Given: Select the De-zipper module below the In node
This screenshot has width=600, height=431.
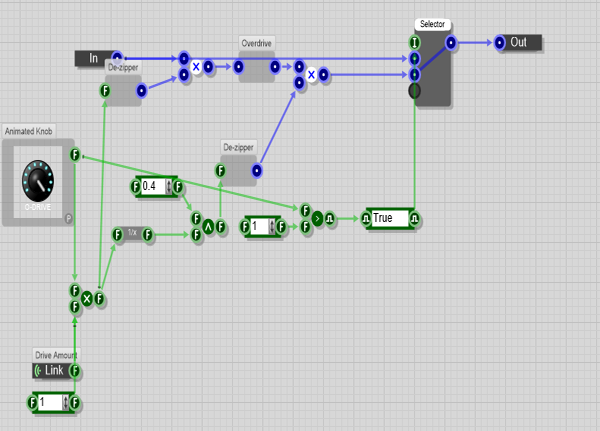Looking at the screenshot, I should (x=124, y=91).
